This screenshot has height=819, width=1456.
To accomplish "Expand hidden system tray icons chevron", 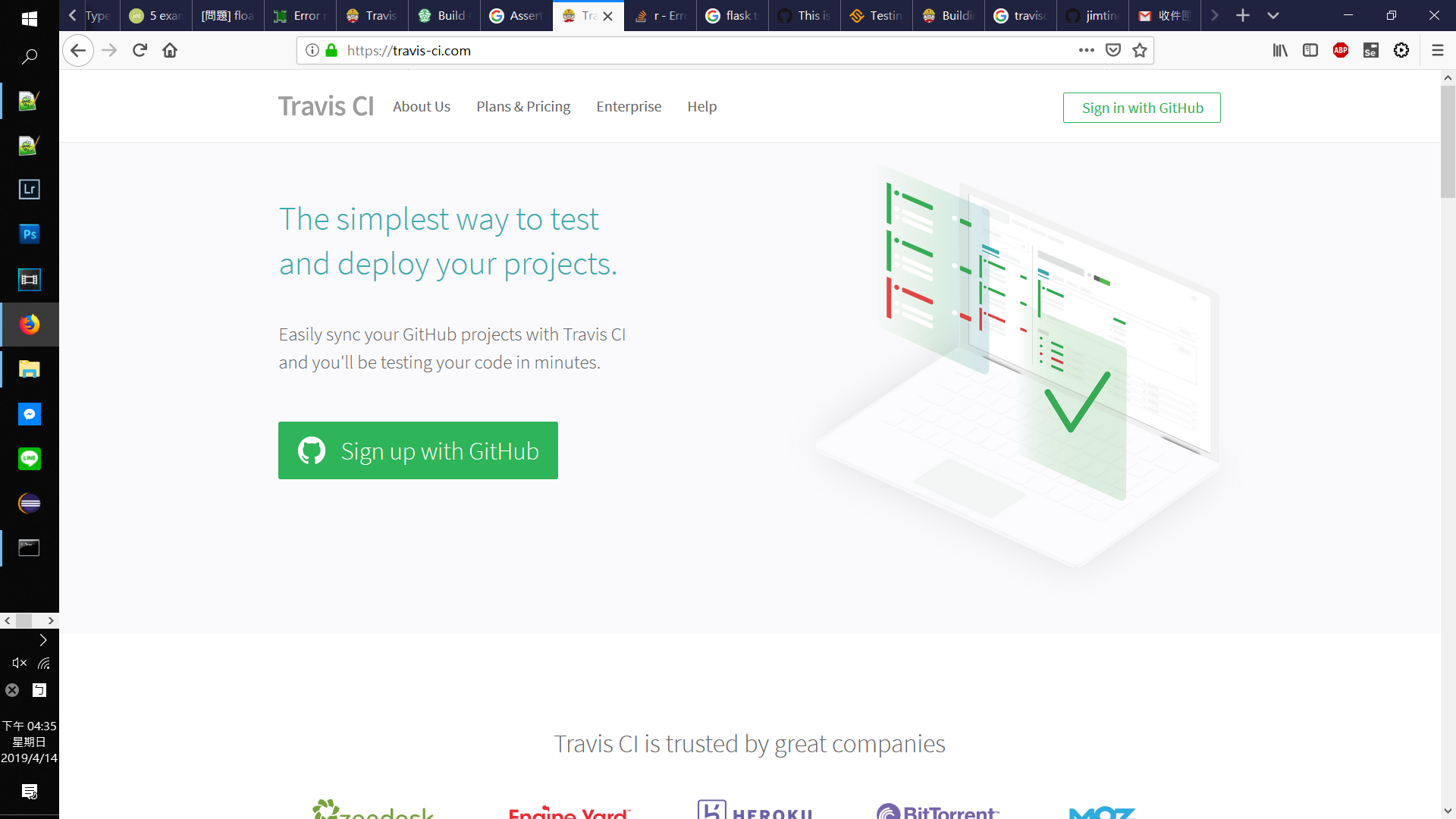I will click(x=43, y=640).
